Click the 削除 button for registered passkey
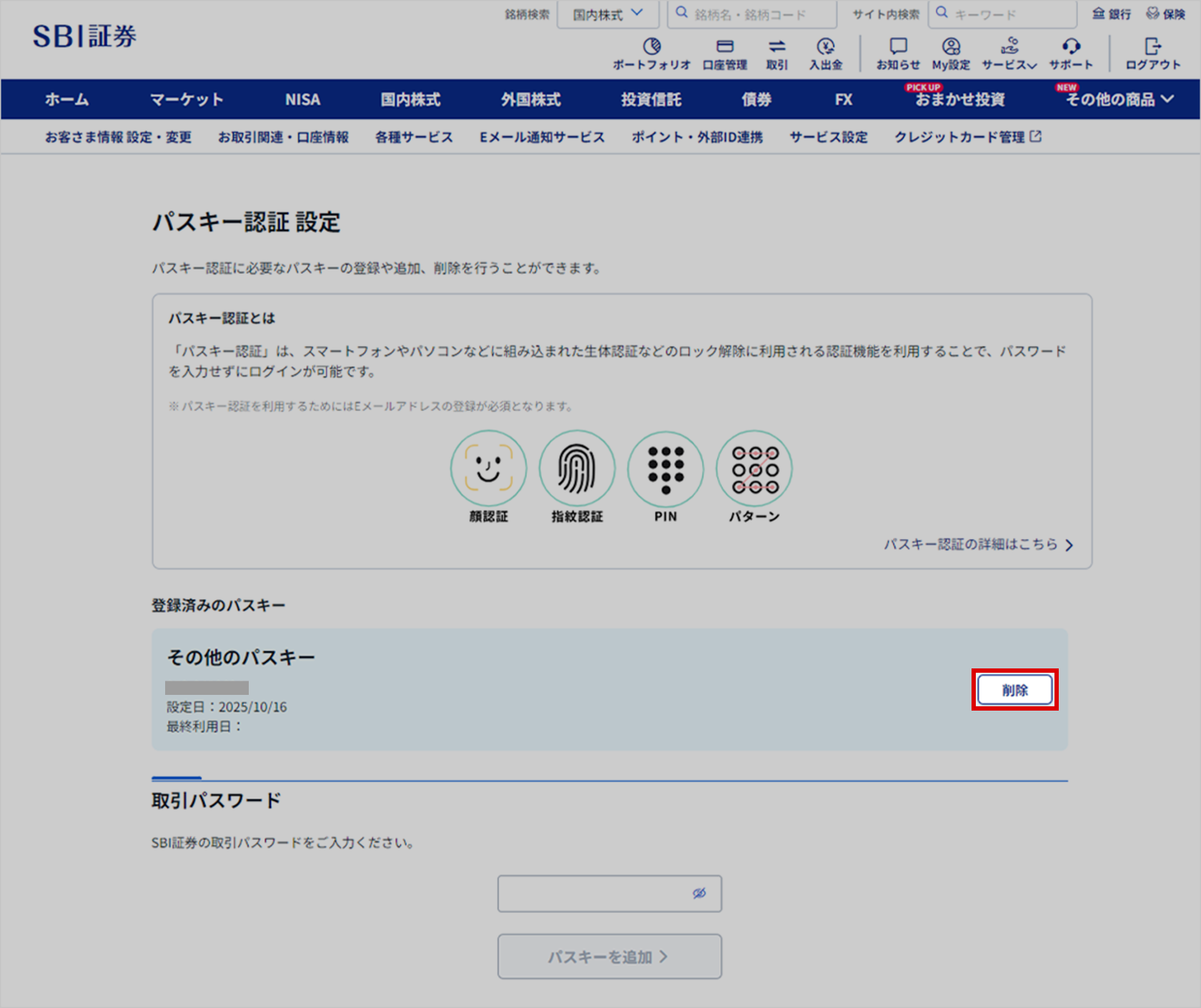 (1014, 690)
